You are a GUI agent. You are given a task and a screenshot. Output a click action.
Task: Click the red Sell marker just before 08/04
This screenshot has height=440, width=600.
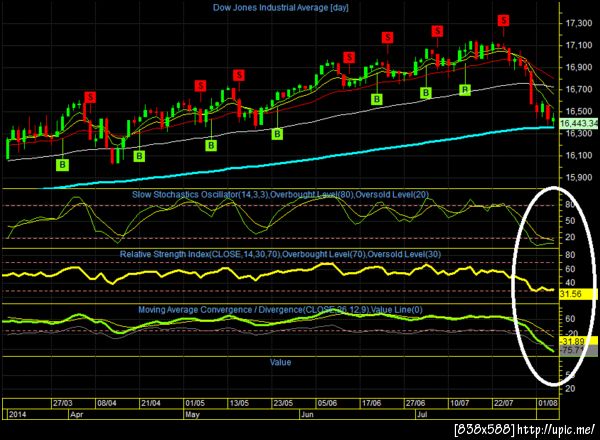click(90, 97)
